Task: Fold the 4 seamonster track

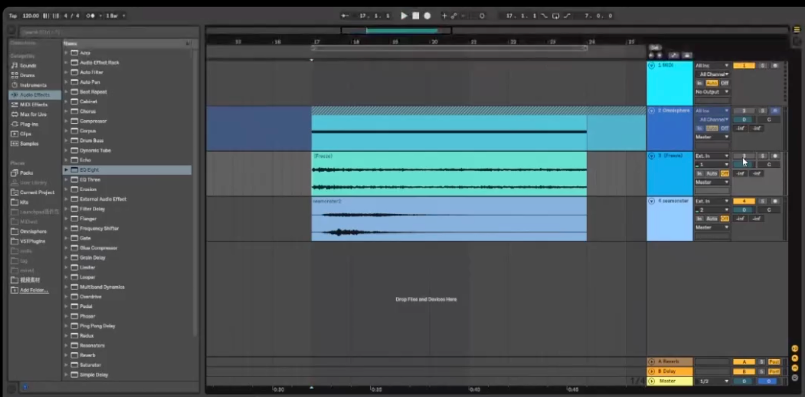Action: tap(652, 201)
